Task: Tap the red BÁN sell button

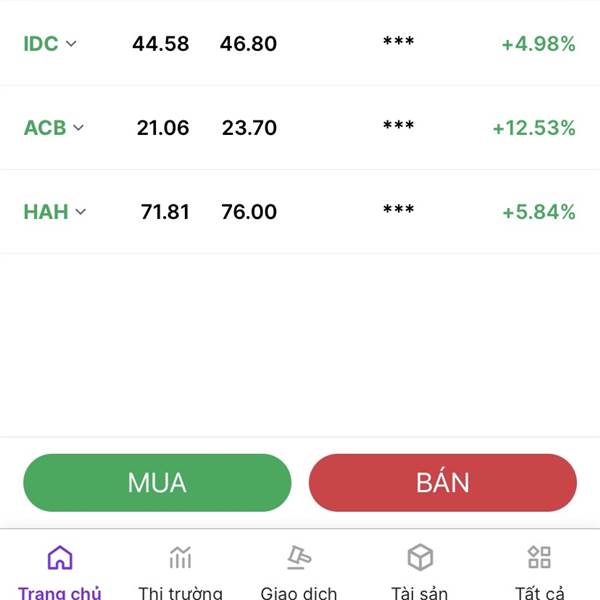Action: (x=443, y=483)
